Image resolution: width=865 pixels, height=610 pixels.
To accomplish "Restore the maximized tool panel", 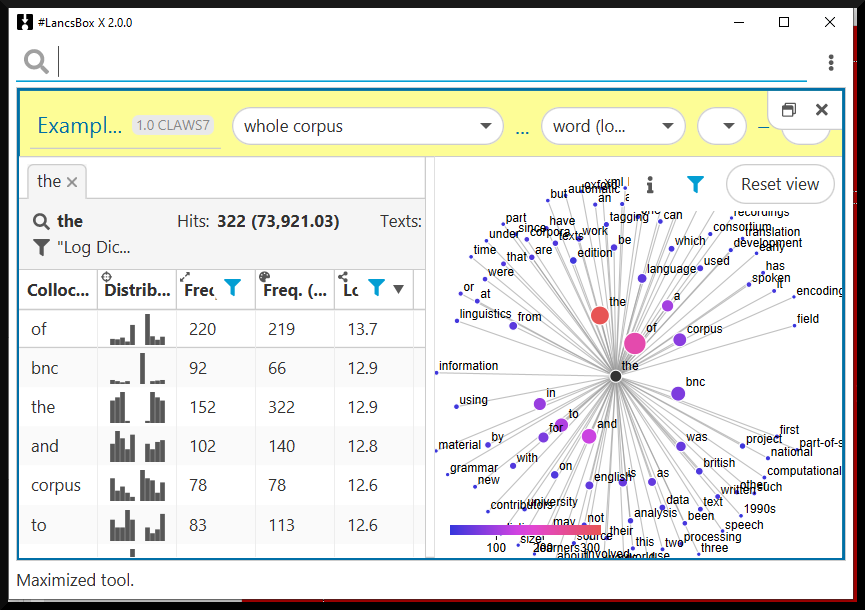I will [788, 110].
